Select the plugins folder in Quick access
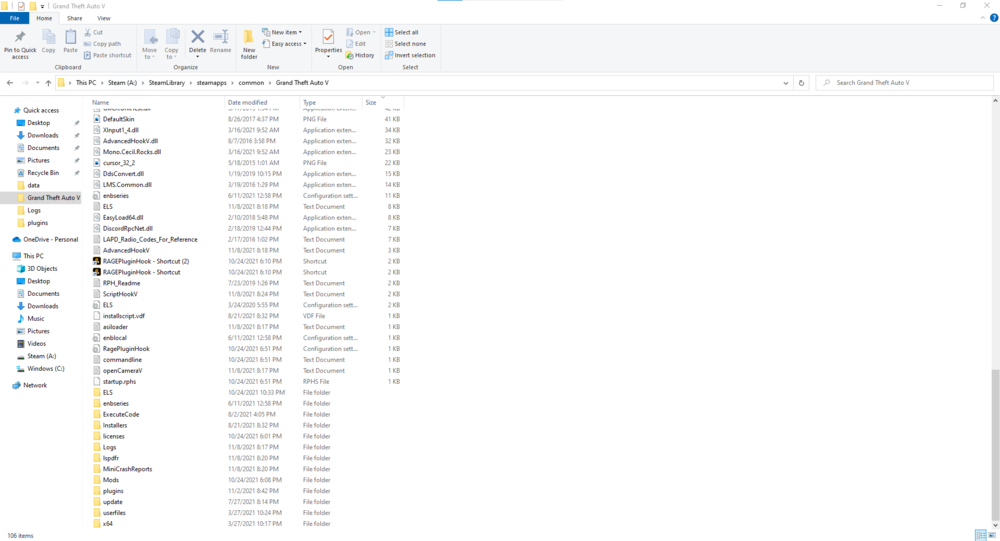This screenshot has width=1000, height=541. tap(38, 223)
